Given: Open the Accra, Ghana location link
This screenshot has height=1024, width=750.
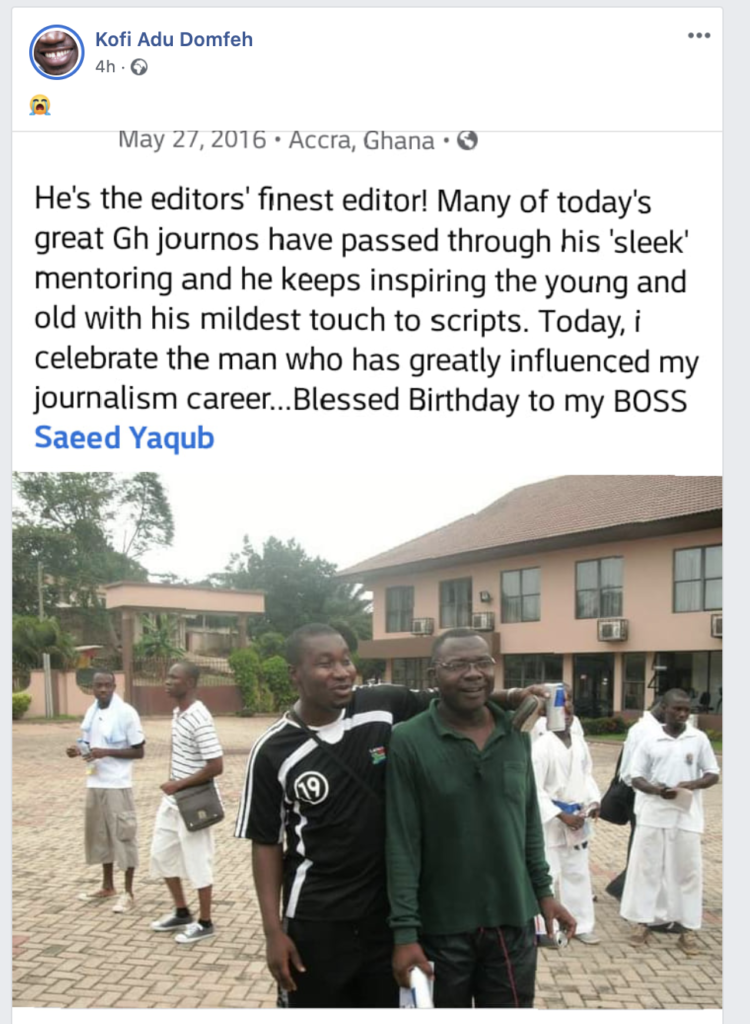Looking at the screenshot, I should [361, 140].
